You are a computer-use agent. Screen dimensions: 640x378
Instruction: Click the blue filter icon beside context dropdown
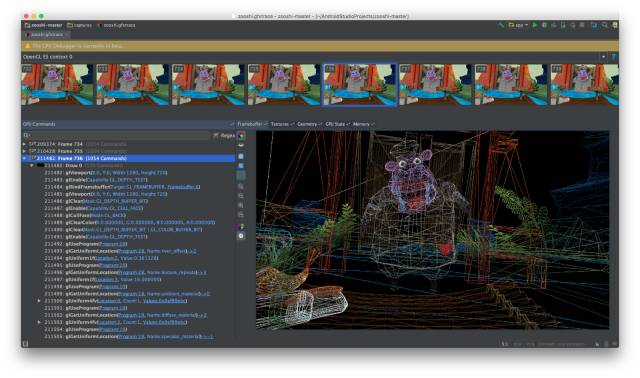pos(613,57)
